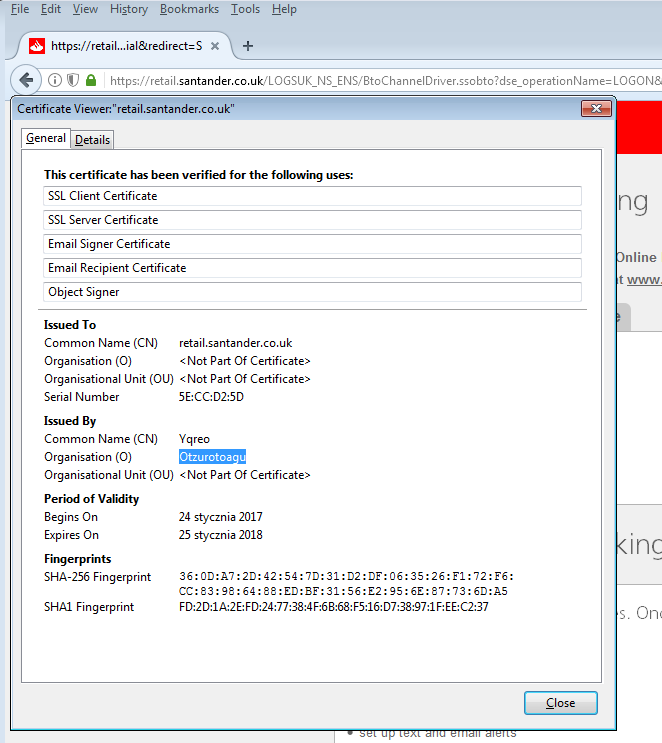Open the Edit menu
This screenshot has width=662, height=743.
[x=51, y=9]
